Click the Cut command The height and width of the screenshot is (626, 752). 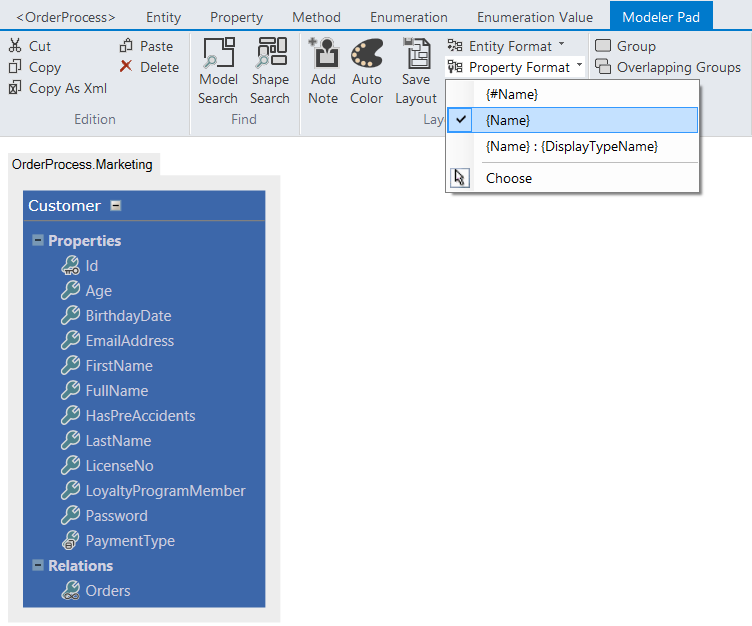click(30, 46)
